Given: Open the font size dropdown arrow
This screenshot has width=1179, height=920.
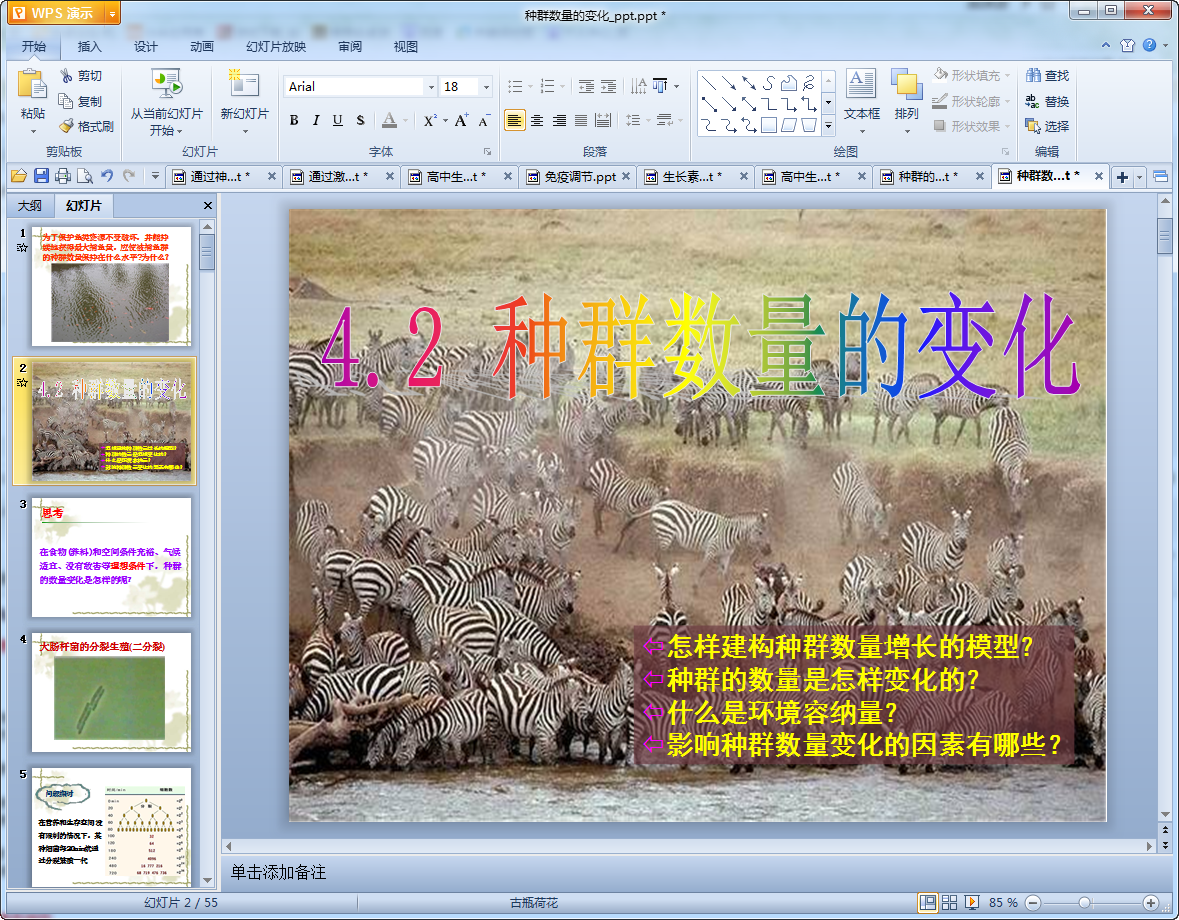Looking at the screenshot, I should coord(486,87).
